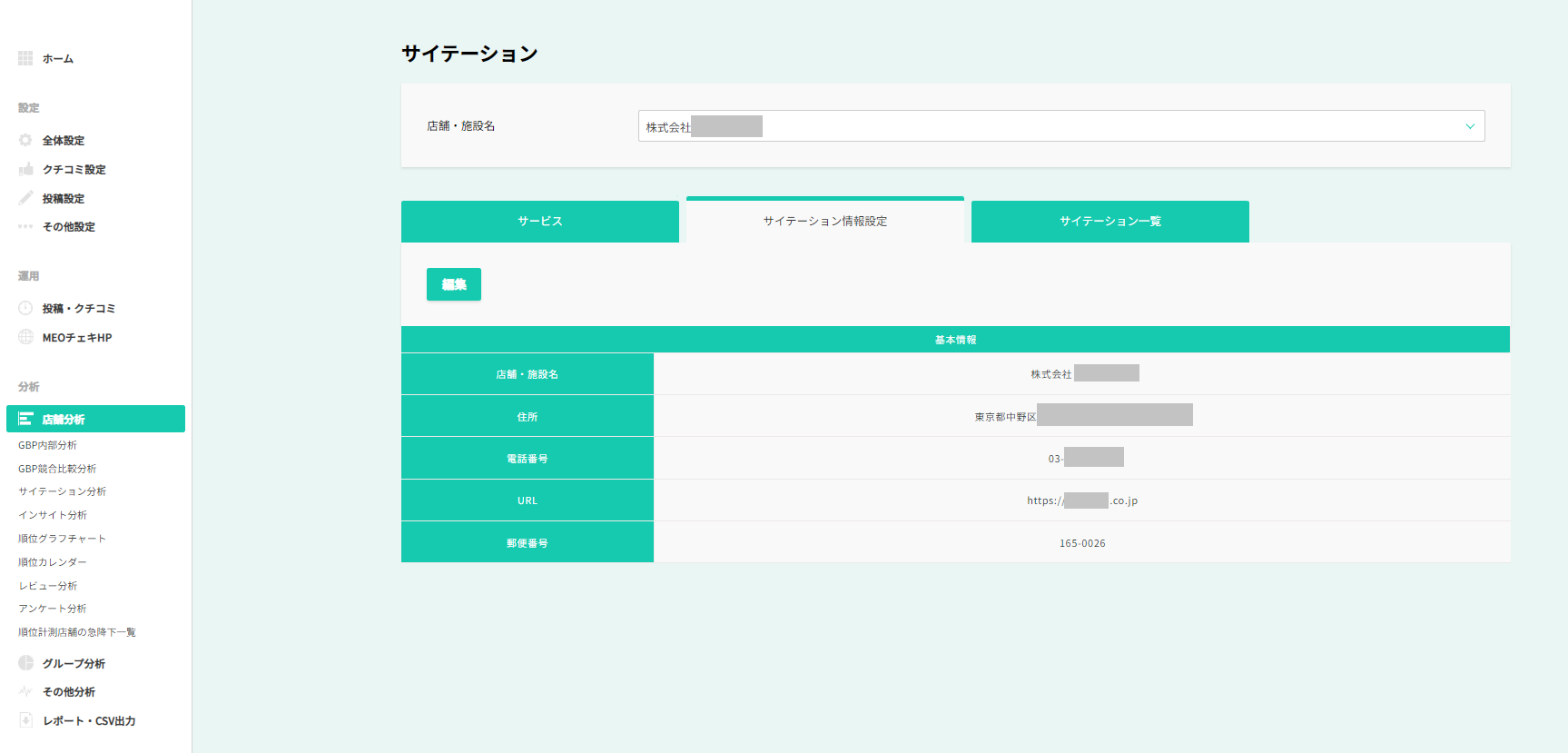The width and height of the screenshot is (1568, 753).
Task: Switch to the サービス tab
Action: [539, 222]
